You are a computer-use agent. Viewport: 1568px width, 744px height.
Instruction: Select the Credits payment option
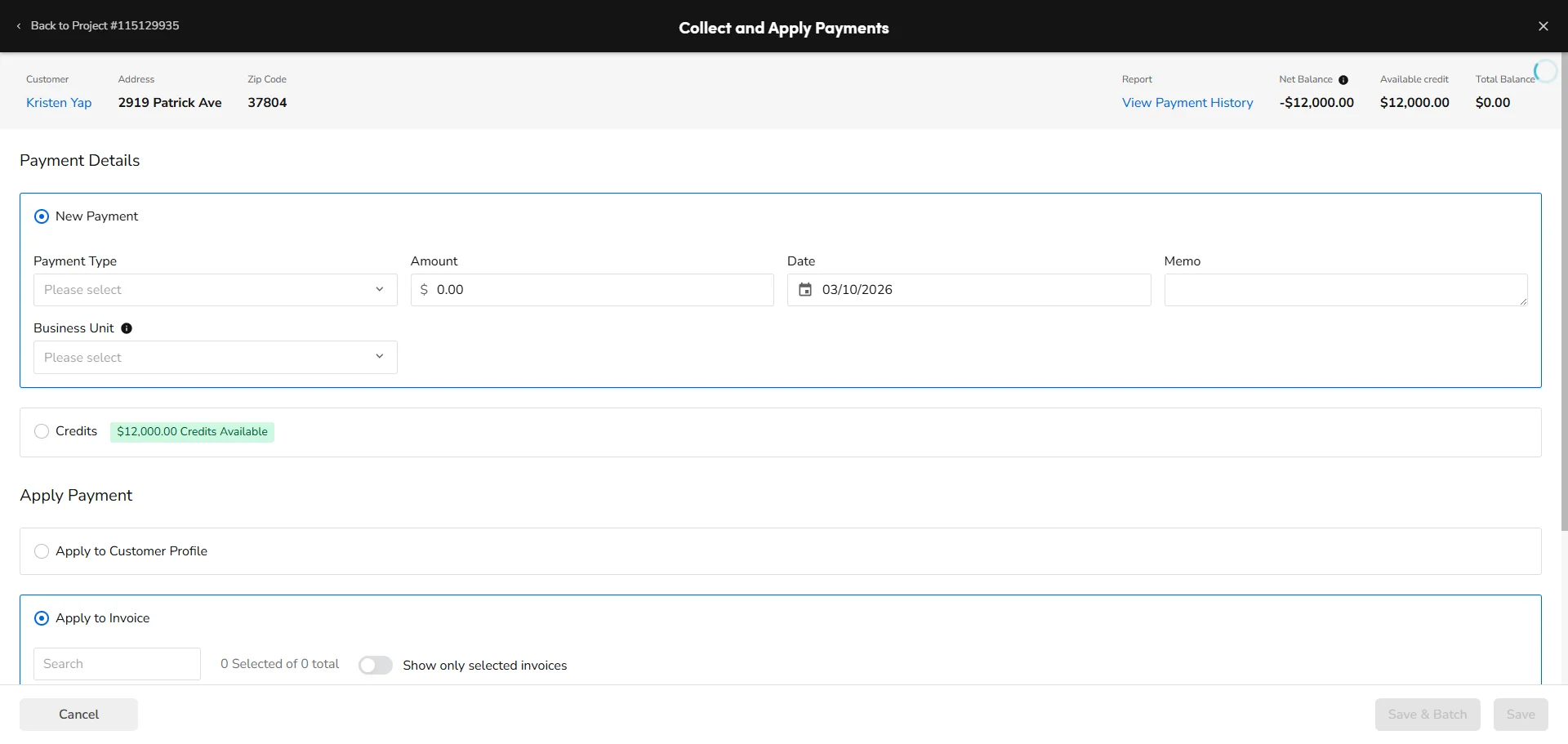[x=41, y=431]
